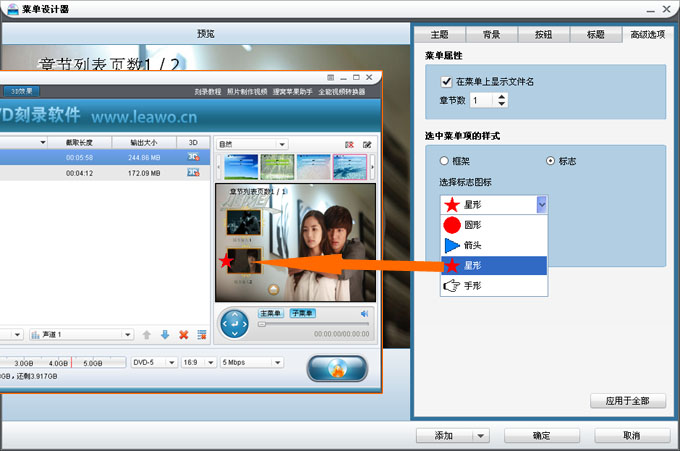Open the 16:9 aspect ratio dropdown

pos(211,363)
